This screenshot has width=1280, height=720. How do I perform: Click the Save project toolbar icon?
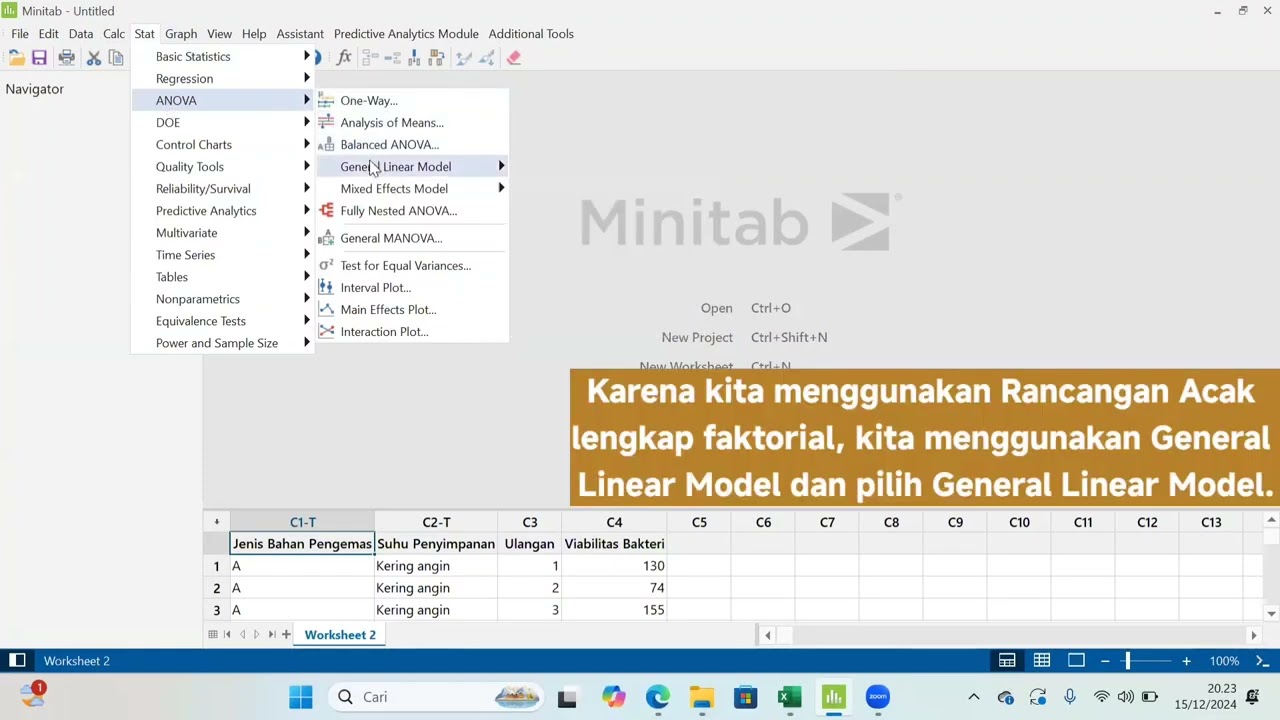tap(39, 58)
